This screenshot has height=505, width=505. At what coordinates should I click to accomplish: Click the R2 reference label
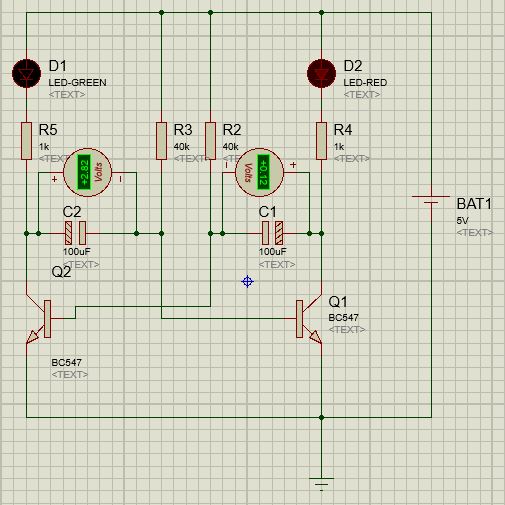(232, 130)
